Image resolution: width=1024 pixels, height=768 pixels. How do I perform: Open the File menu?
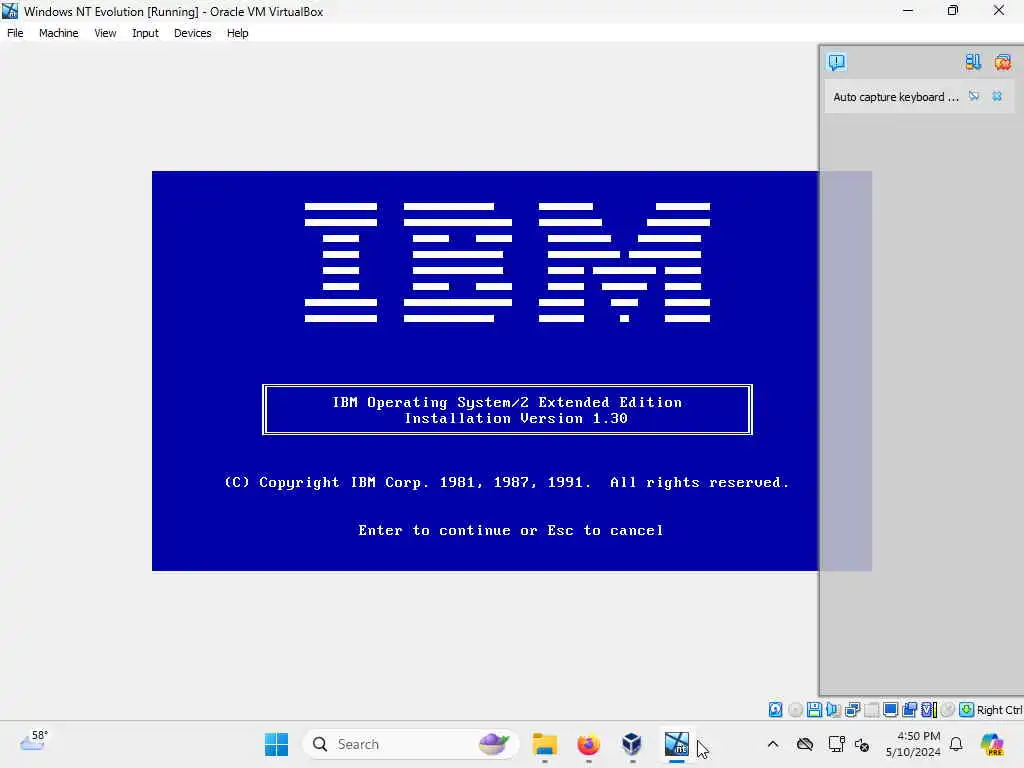(x=15, y=33)
